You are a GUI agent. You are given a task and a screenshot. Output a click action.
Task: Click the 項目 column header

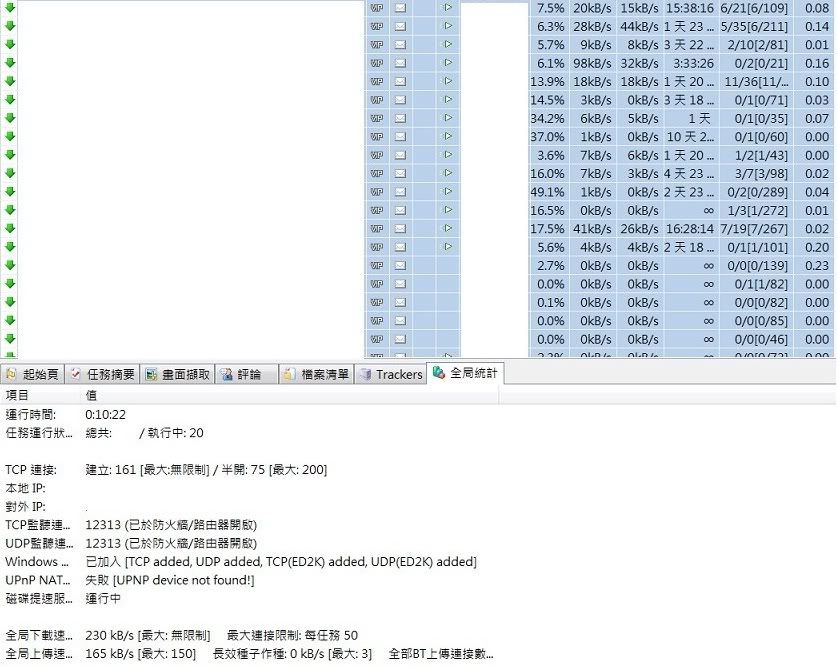coord(18,396)
